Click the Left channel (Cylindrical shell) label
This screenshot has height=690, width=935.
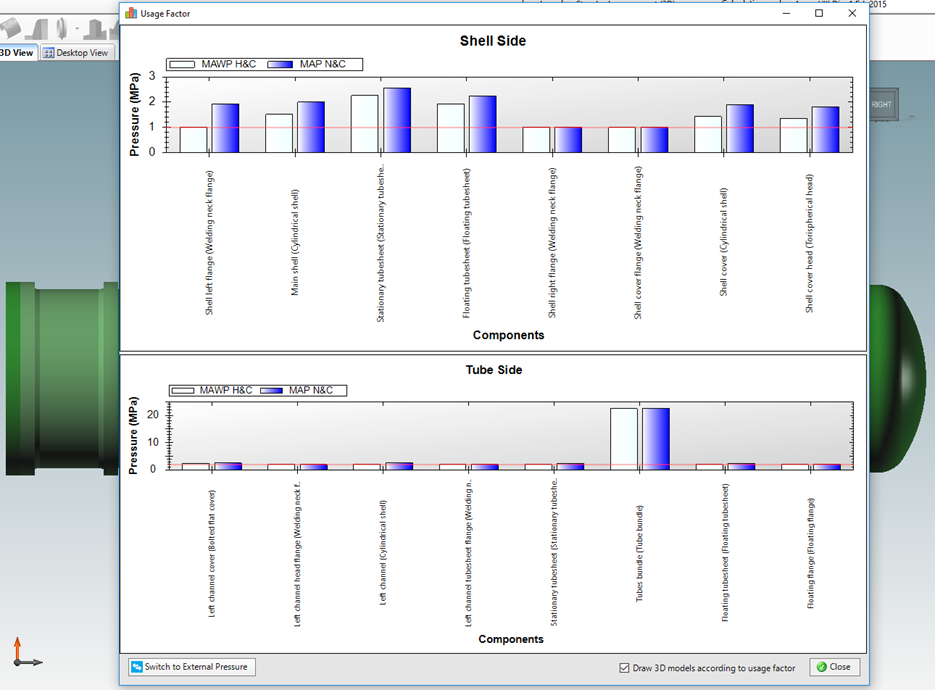(x=383, y=553)
